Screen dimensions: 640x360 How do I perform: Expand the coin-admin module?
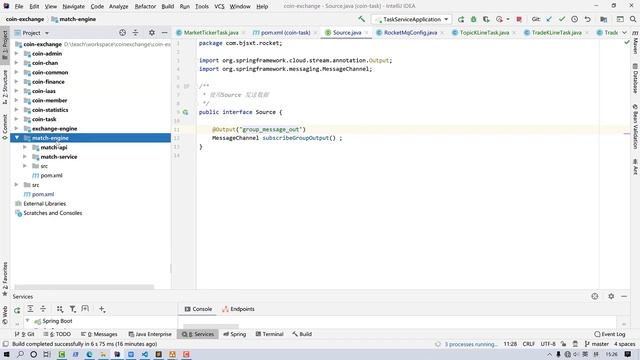pyautogui.click(x=17, y=53)
